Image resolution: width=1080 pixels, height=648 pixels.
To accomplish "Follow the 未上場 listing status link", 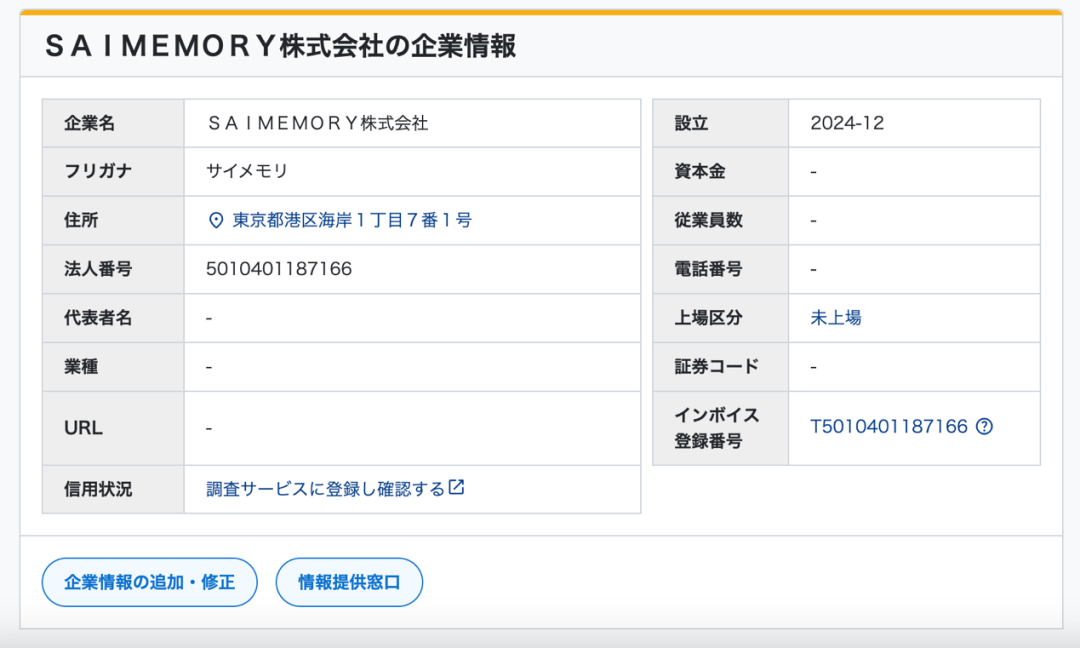I will (x=835, y=318).
